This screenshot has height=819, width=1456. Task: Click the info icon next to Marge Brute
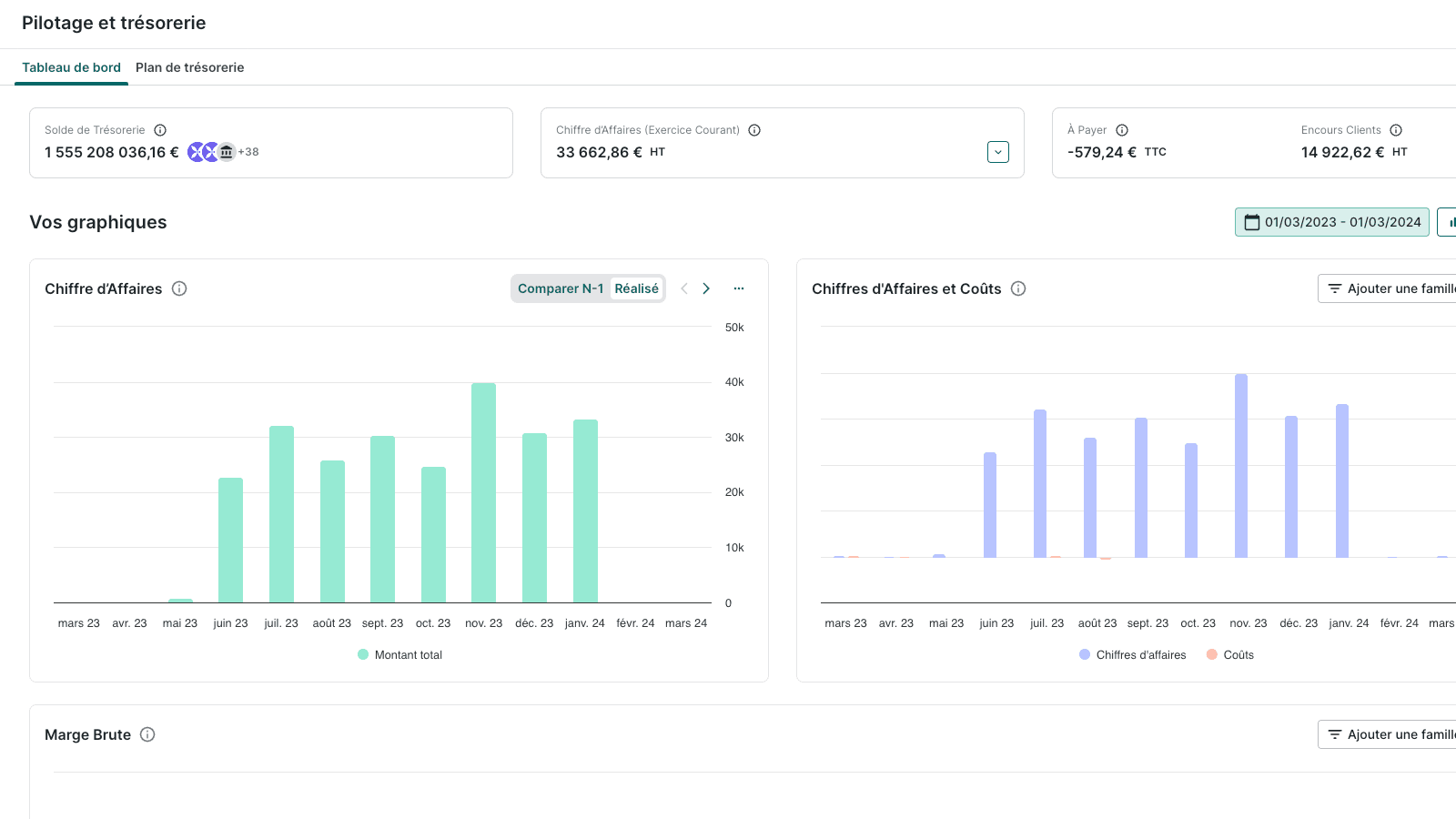pos(147,734)
